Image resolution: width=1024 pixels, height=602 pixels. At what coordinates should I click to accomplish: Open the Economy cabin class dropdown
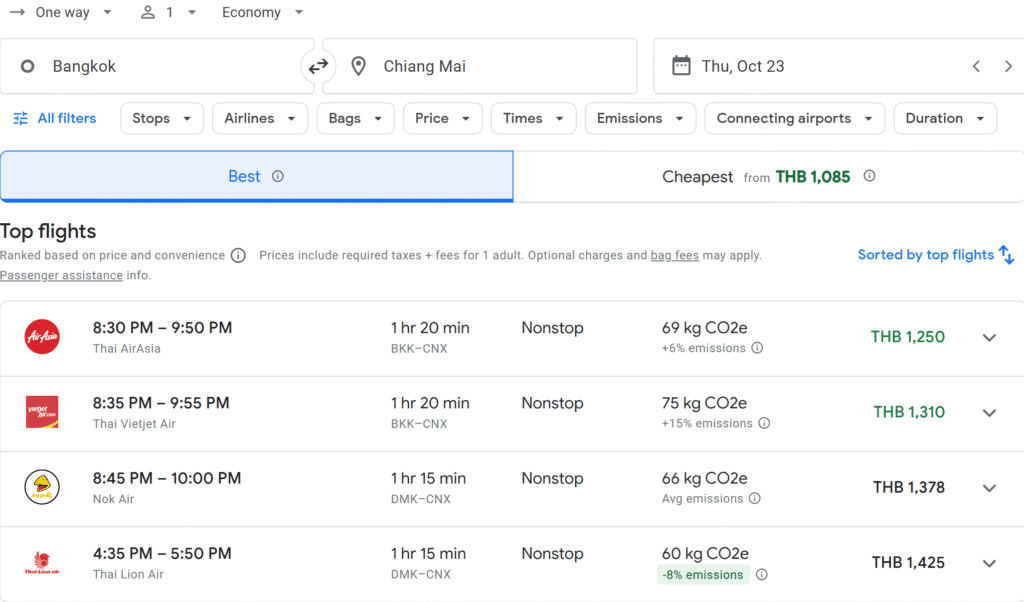(263, 13)
